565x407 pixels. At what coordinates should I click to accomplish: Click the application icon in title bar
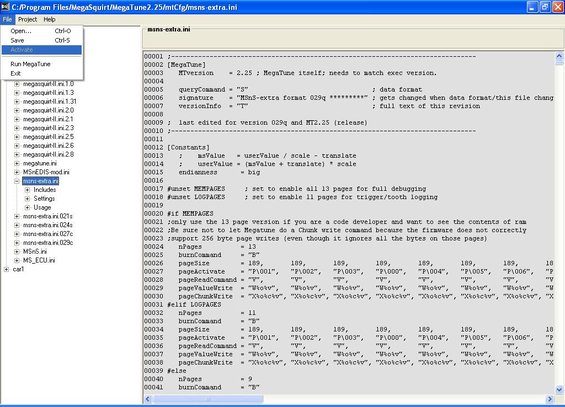coord(5,7)
